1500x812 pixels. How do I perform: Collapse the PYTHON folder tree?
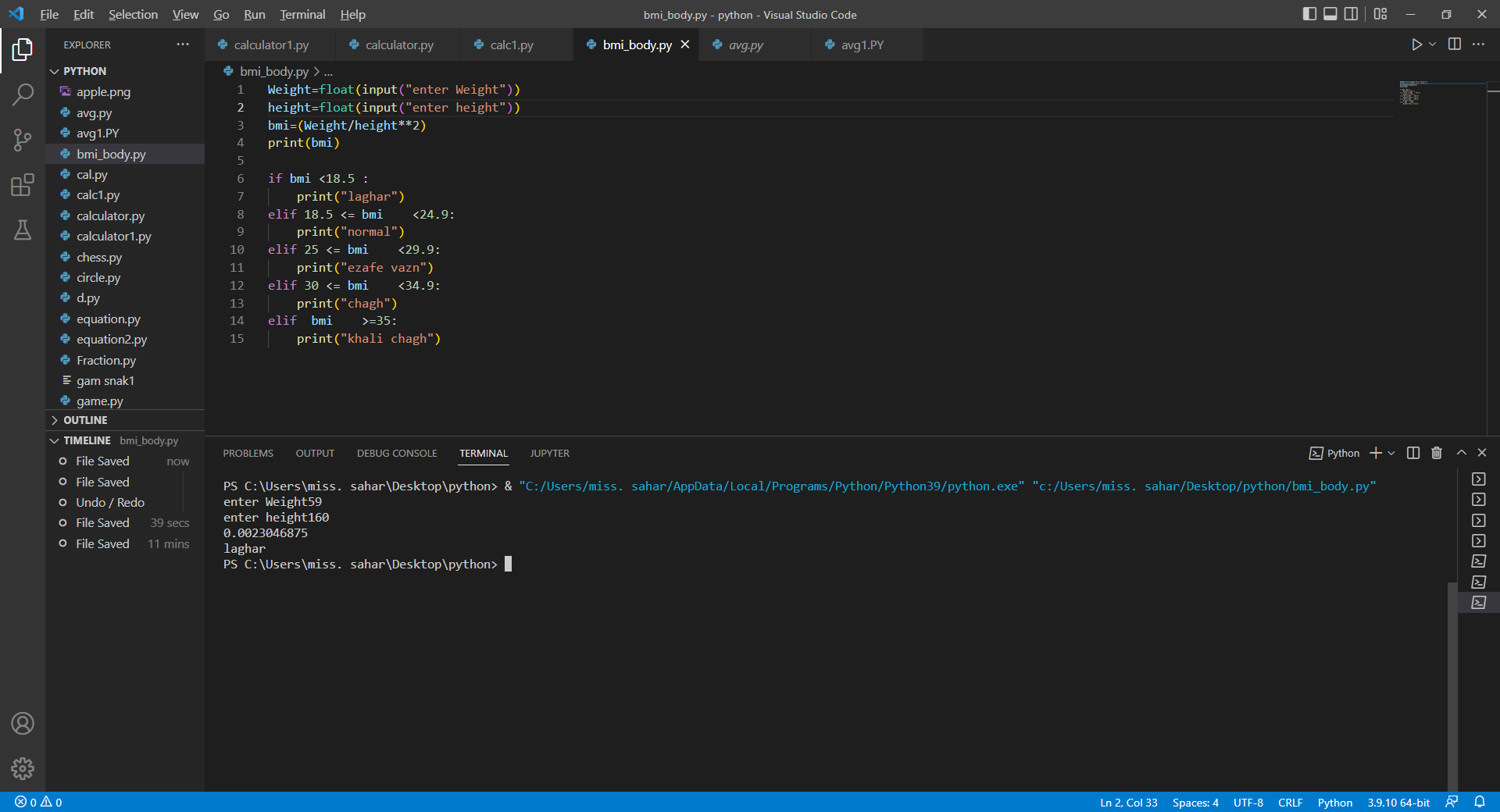point(54,70)
